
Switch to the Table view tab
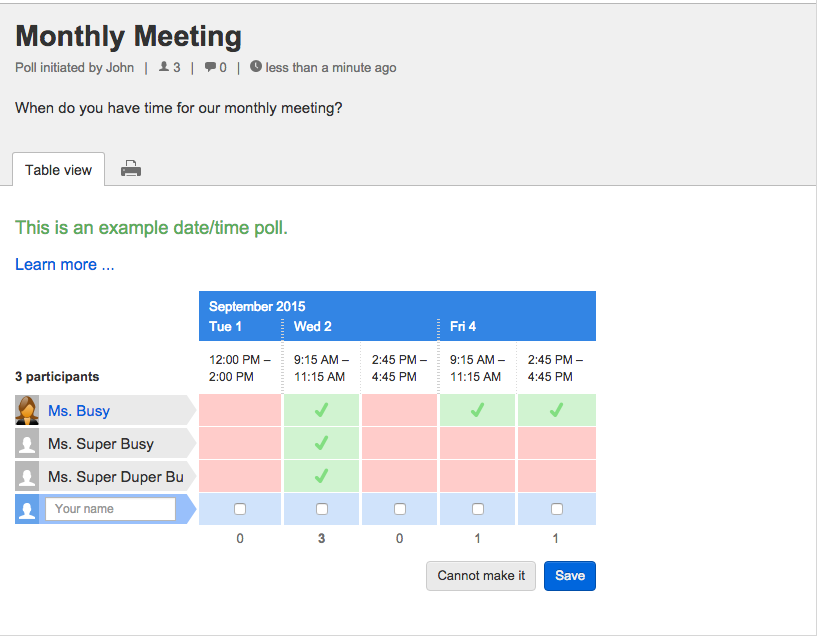58,170
